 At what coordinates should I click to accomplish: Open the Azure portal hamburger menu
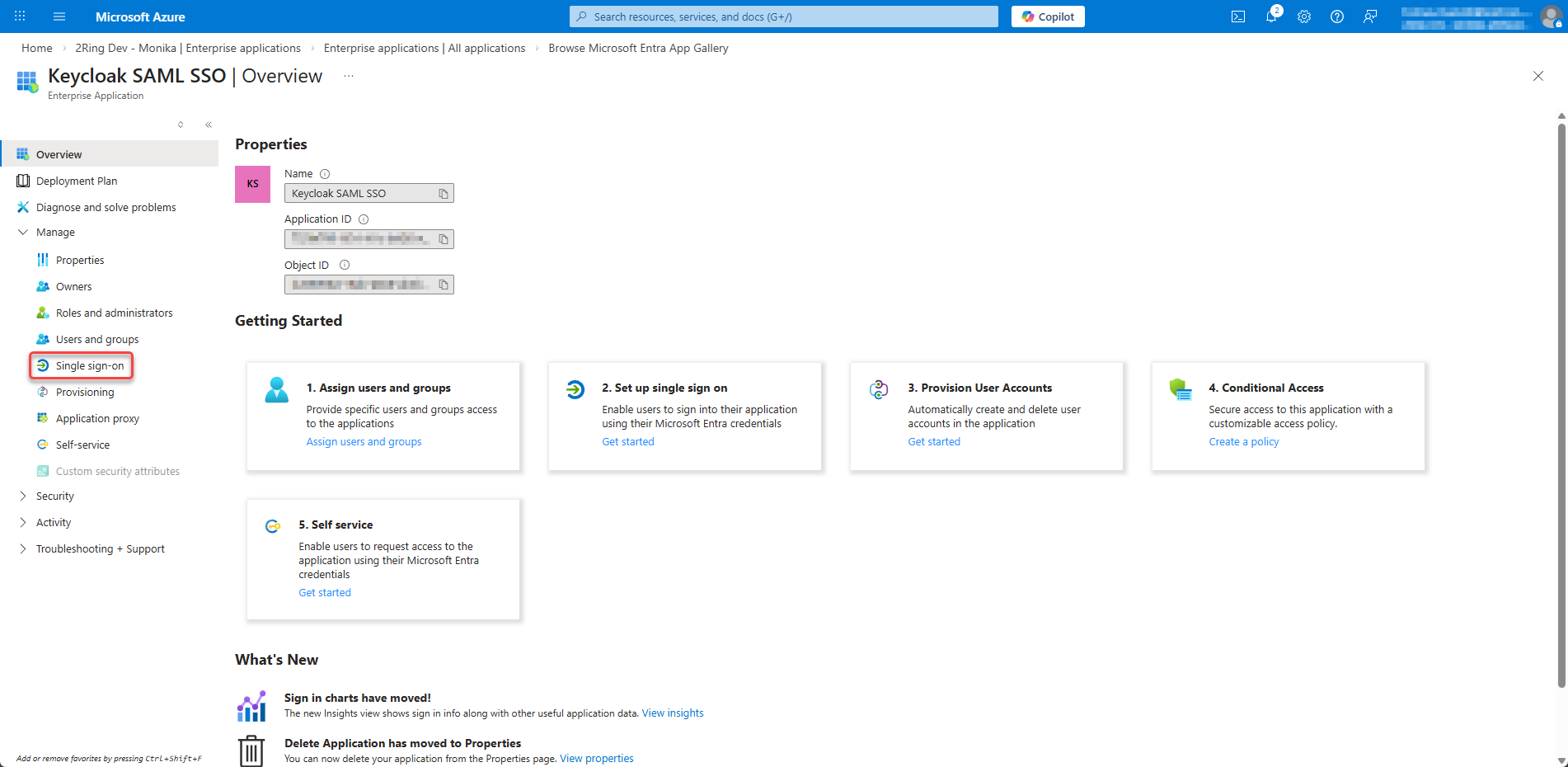59,16
